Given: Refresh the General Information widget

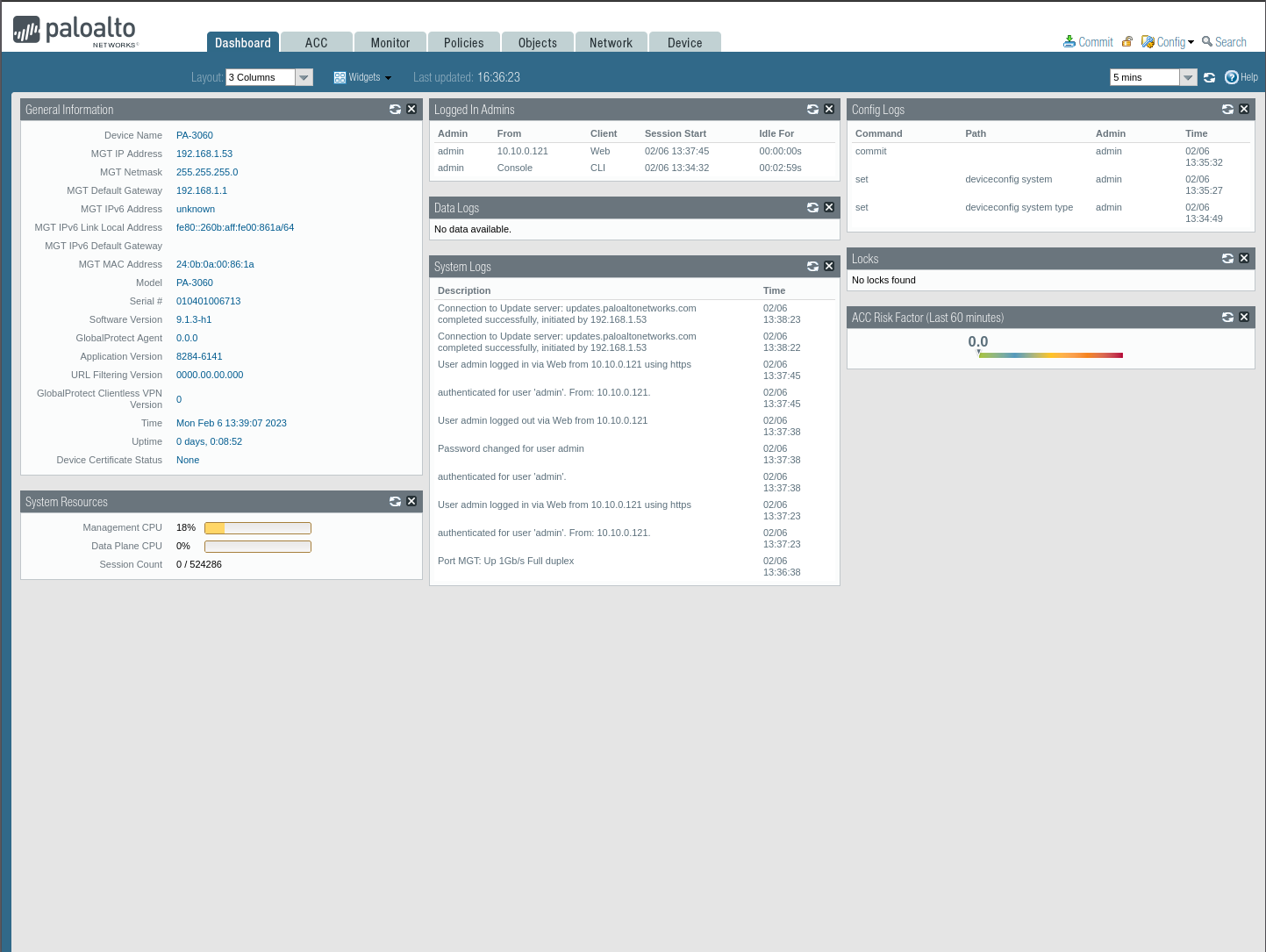Looking at the screenshot, I should 395,110.
